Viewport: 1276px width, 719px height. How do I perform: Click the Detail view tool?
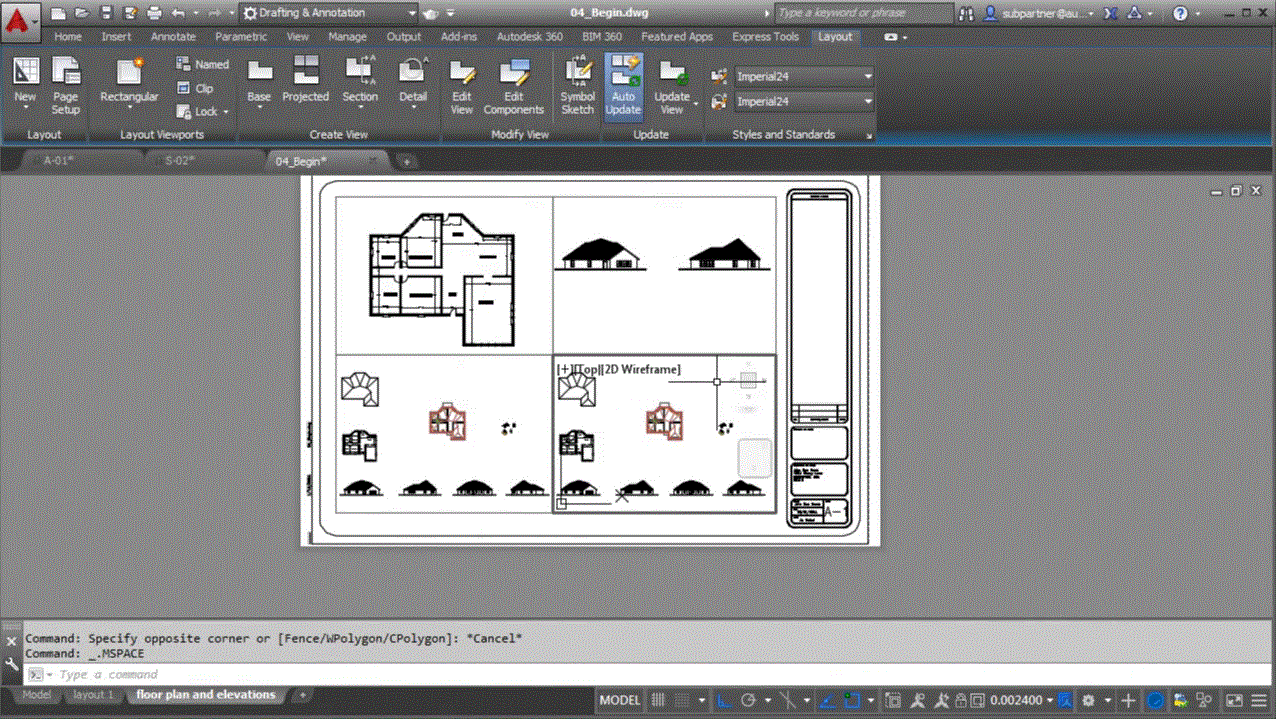(413, 82)
